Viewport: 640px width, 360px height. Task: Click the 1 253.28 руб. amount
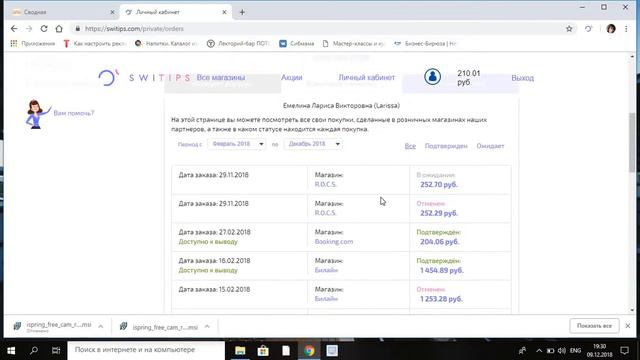coord(441,299)
